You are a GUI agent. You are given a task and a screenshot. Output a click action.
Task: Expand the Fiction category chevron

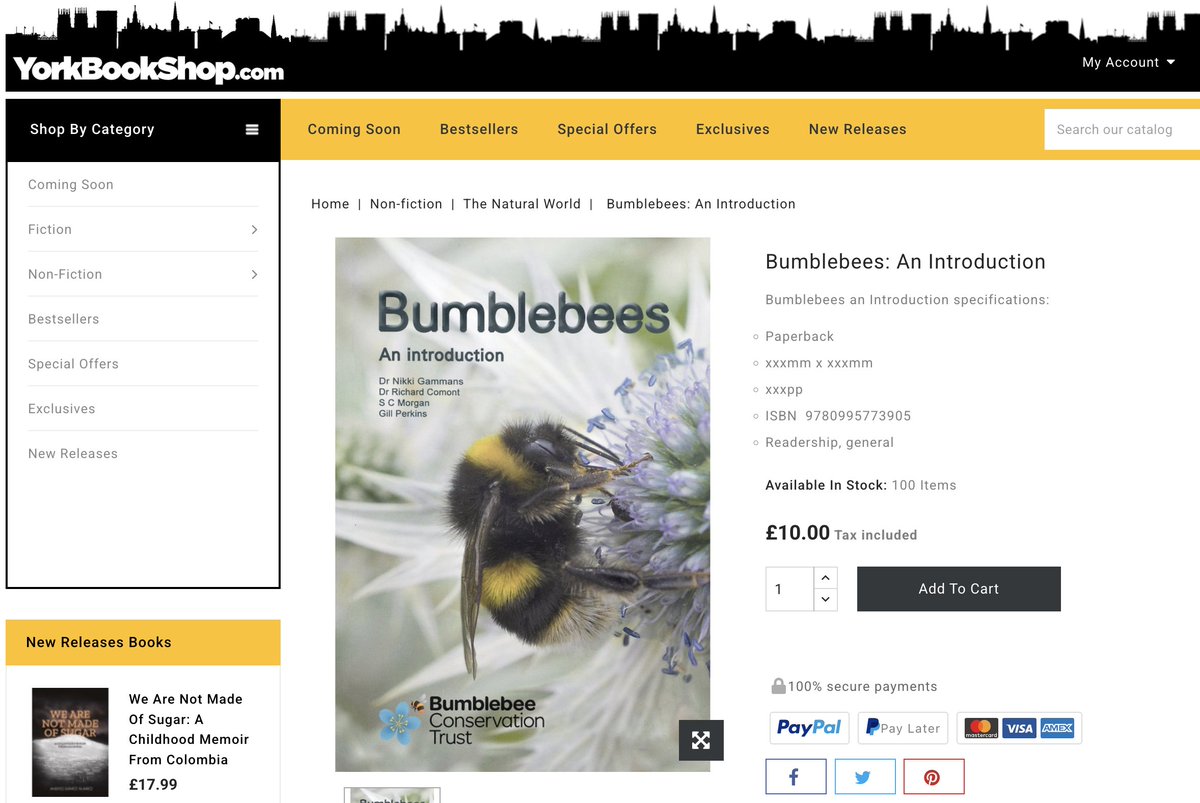click(254, 230)
